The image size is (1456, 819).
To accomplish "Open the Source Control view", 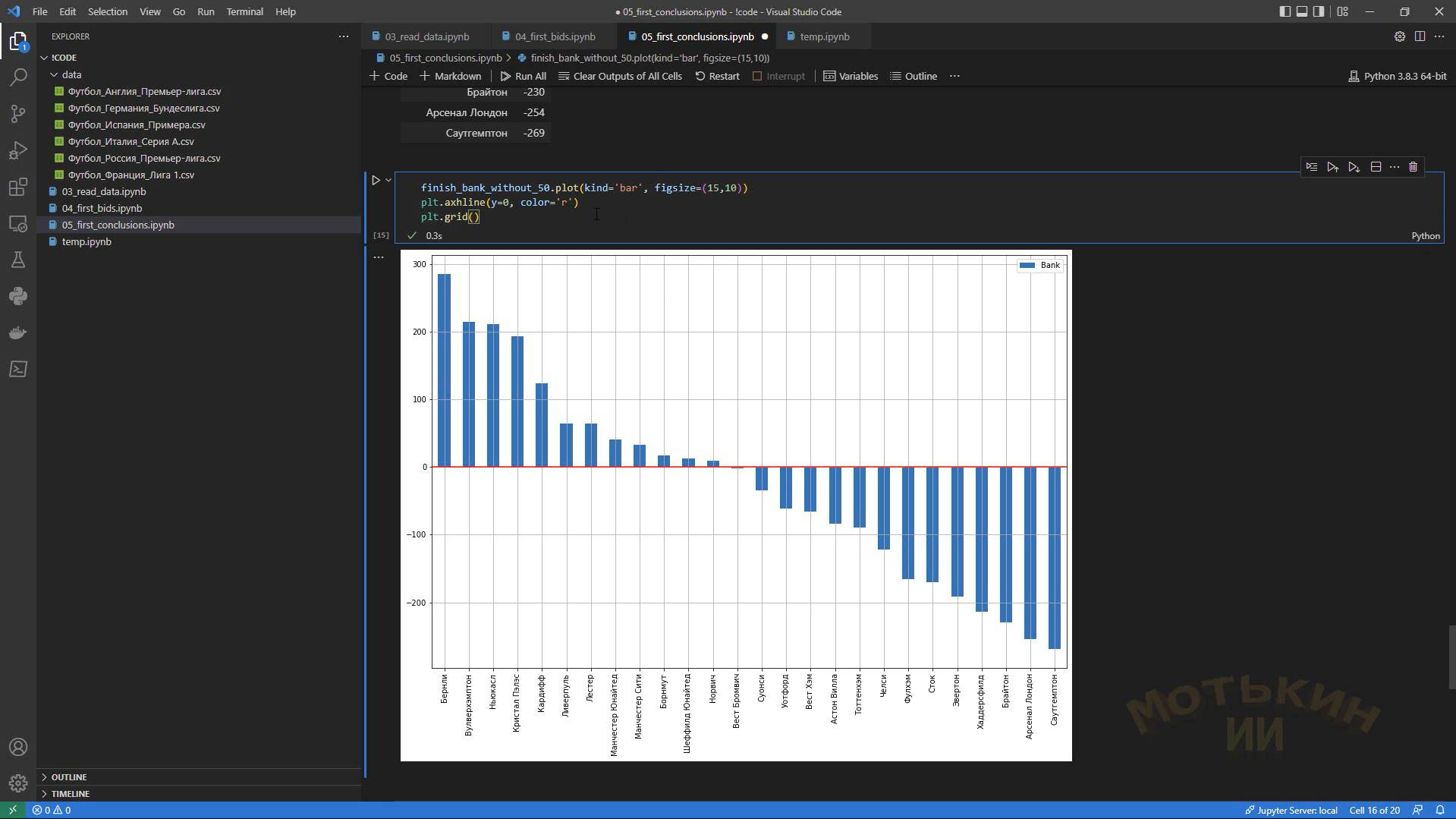I will pyautogui.click(x=18, y=114).
